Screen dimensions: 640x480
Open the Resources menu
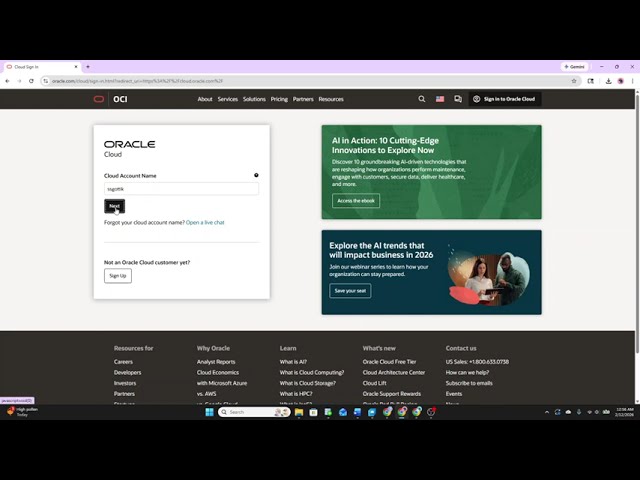[331, 99]
